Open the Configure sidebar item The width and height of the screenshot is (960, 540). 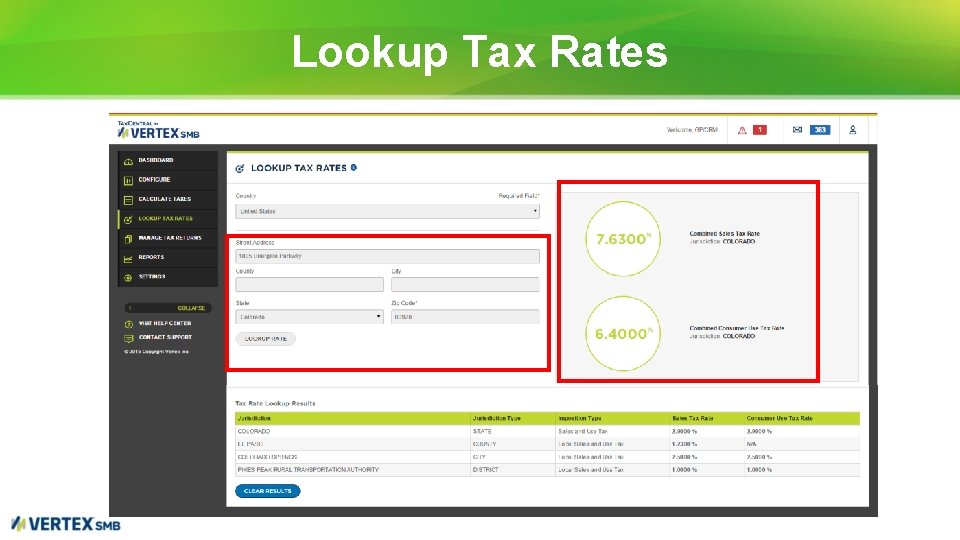tap(168, 180)
